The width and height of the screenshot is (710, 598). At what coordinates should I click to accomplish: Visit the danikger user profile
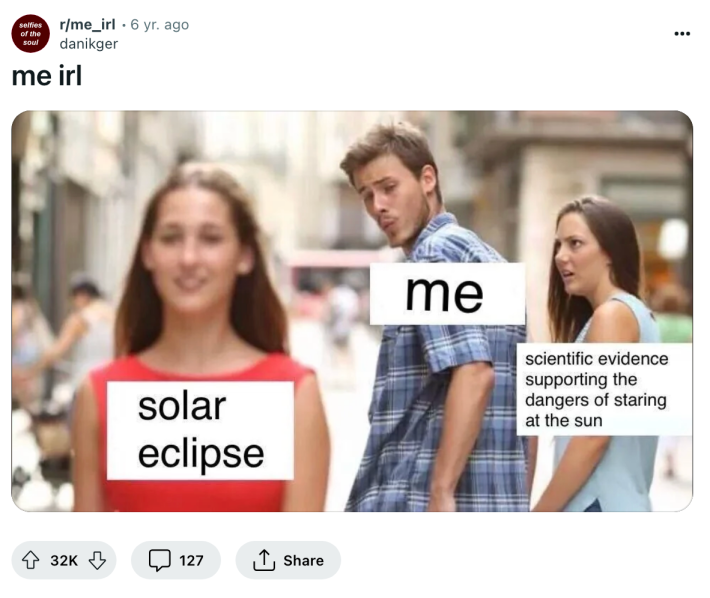point(88,44)
